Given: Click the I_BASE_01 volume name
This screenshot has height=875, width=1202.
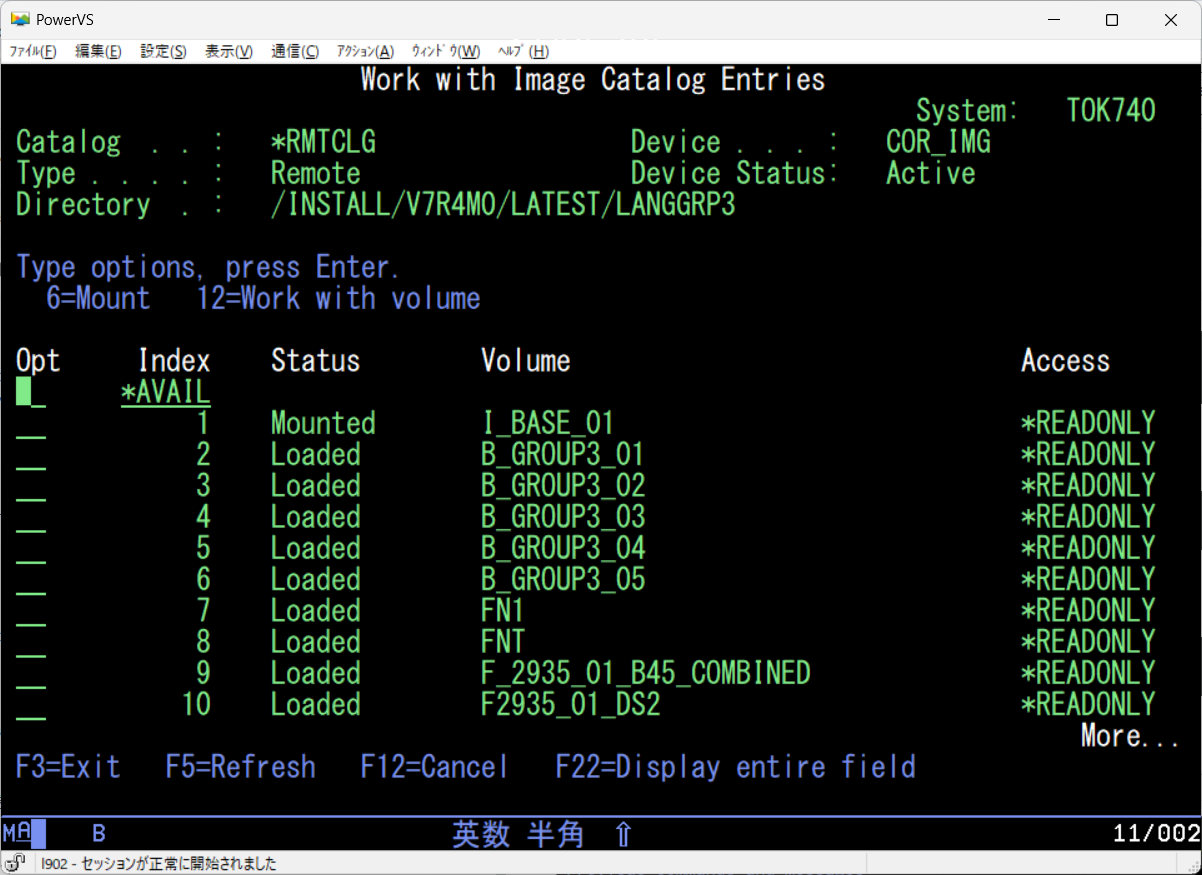Looking at the screenshot, I should (547, 423).
